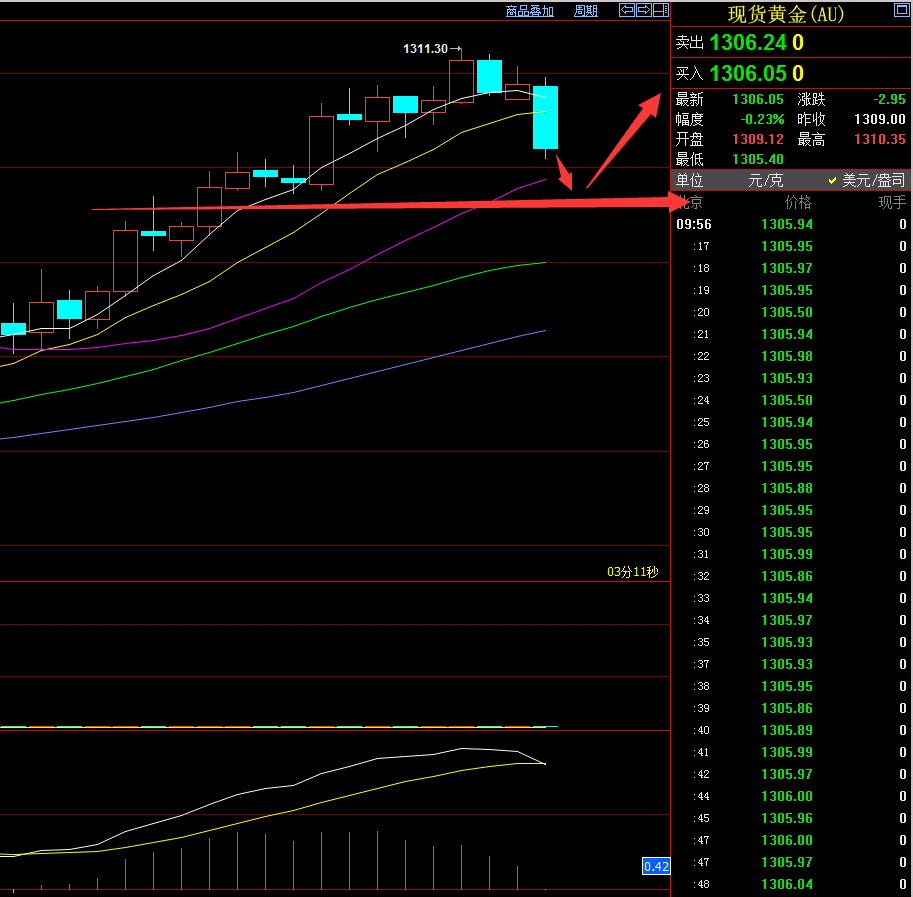Click the 卖出 price 1306.24

click(x=748, y=42)
